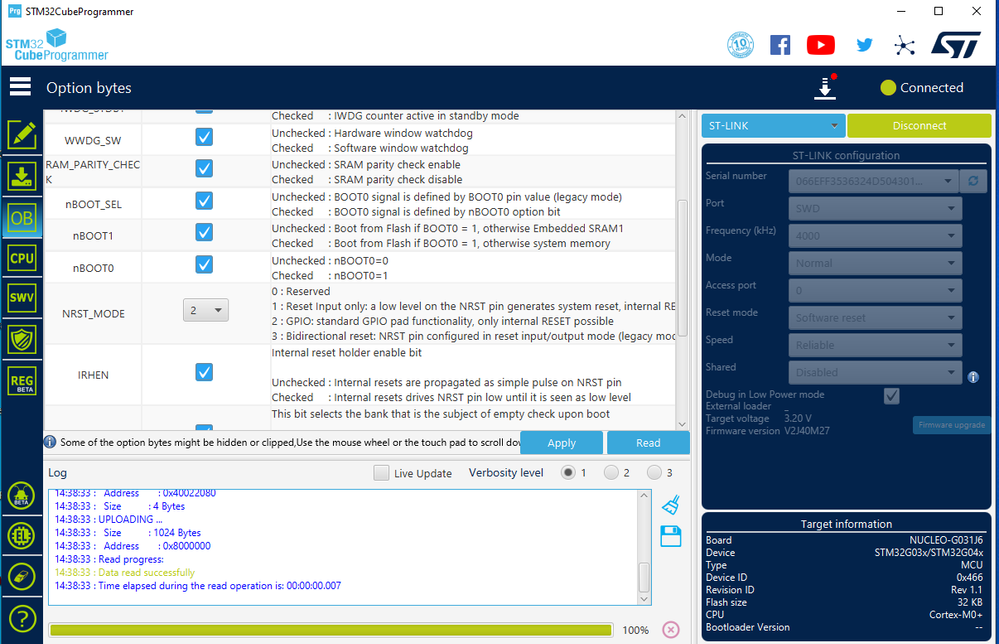Click the Disconnect button

(x=919, y=125)
